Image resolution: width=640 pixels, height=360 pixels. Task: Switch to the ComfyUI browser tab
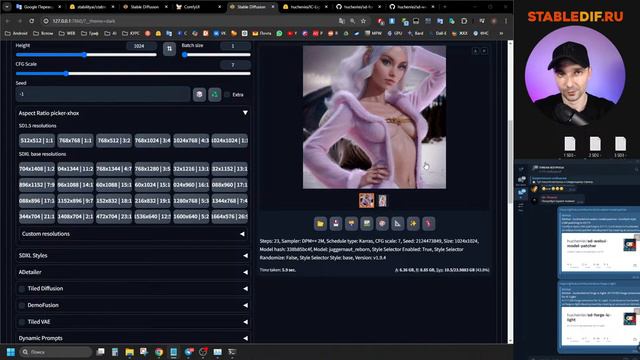click(x=199, y=7)
